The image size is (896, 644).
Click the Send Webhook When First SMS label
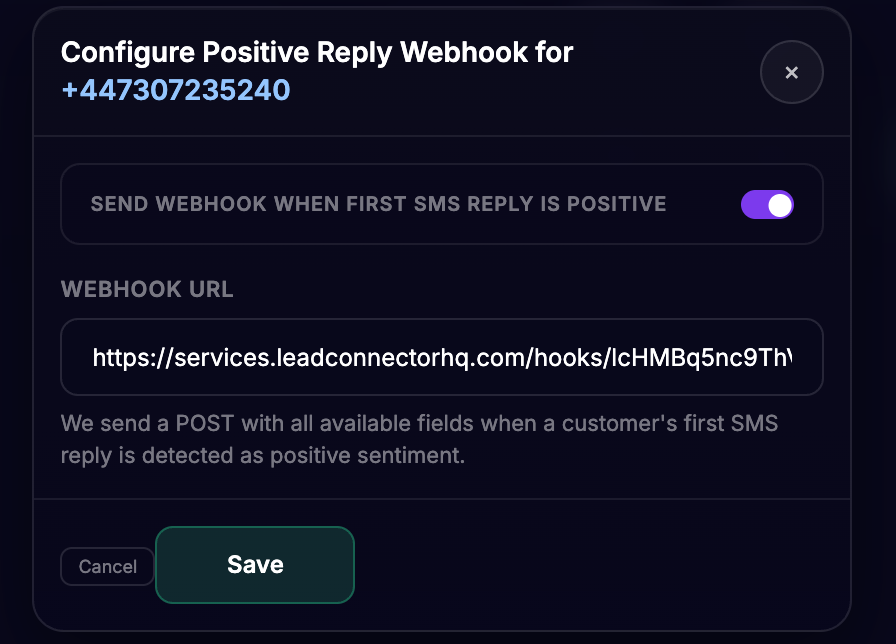(378, 204)
